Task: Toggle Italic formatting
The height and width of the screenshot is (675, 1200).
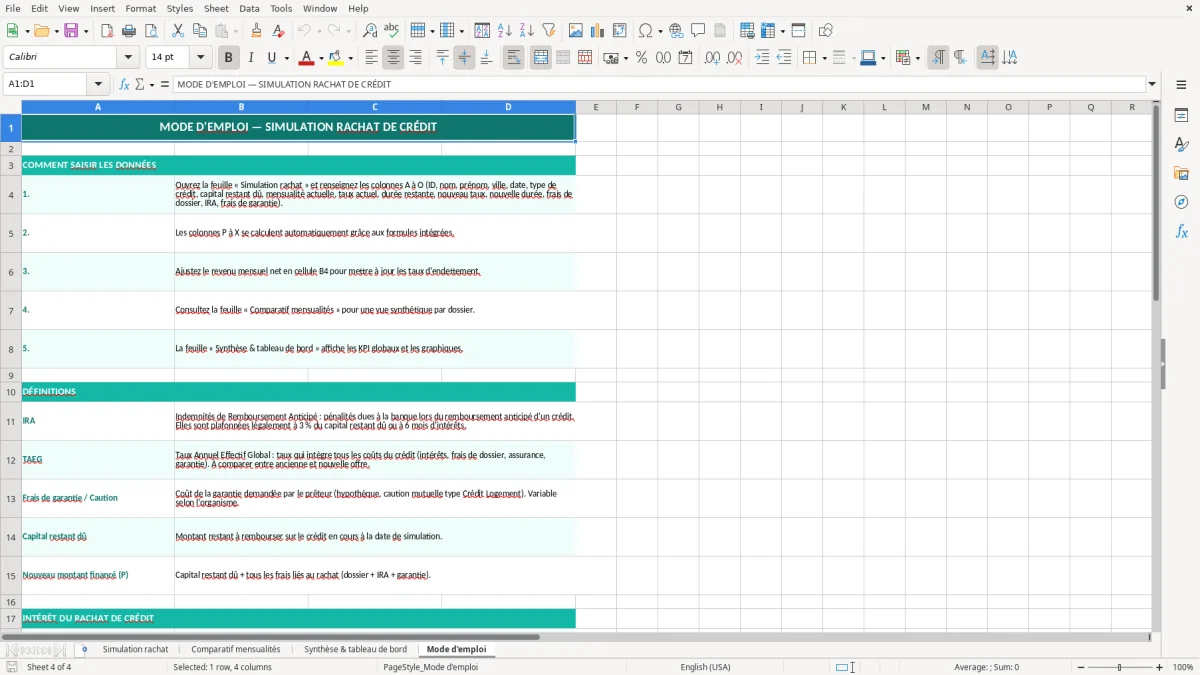Action: pyautogui.click(x=250, y=58)
